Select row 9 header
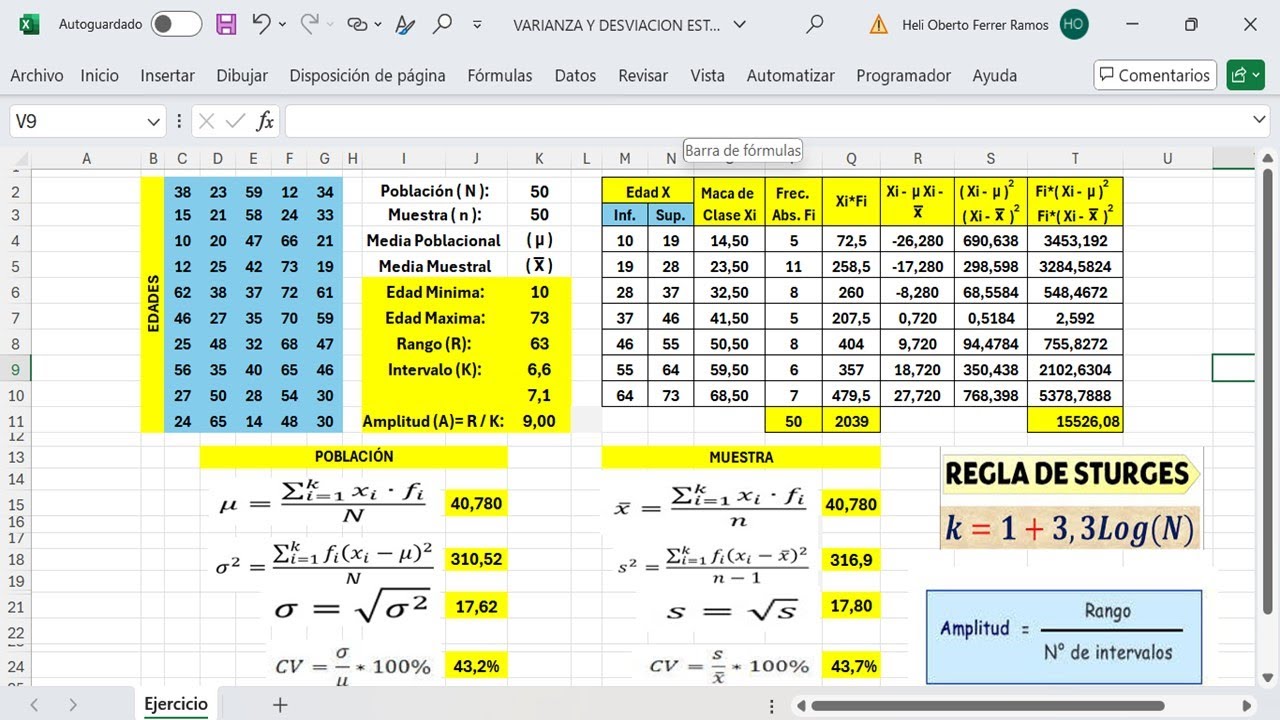The width and height of the screenshot is (1280, 720). pyautogui.click(x=15, y=369)
